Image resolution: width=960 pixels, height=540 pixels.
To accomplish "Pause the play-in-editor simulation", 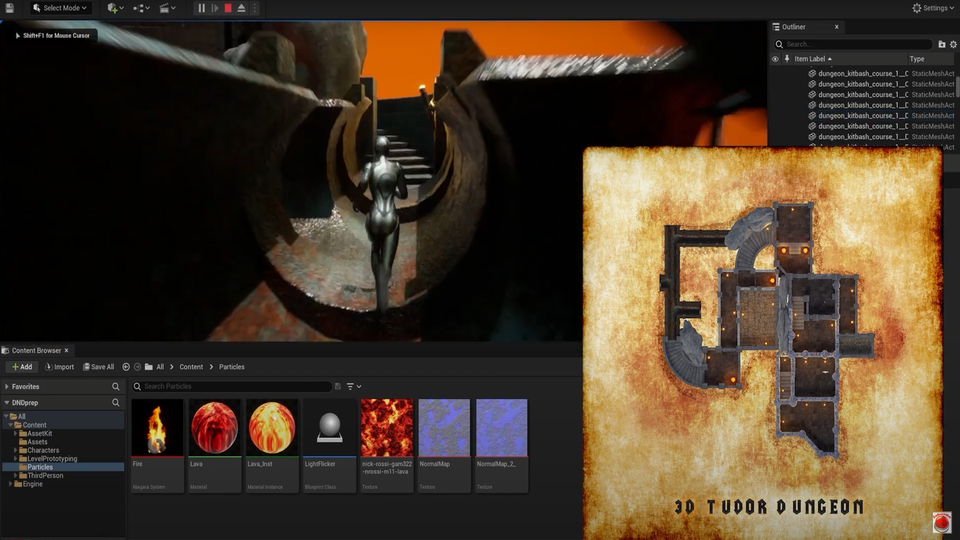I will coord(201,8).
